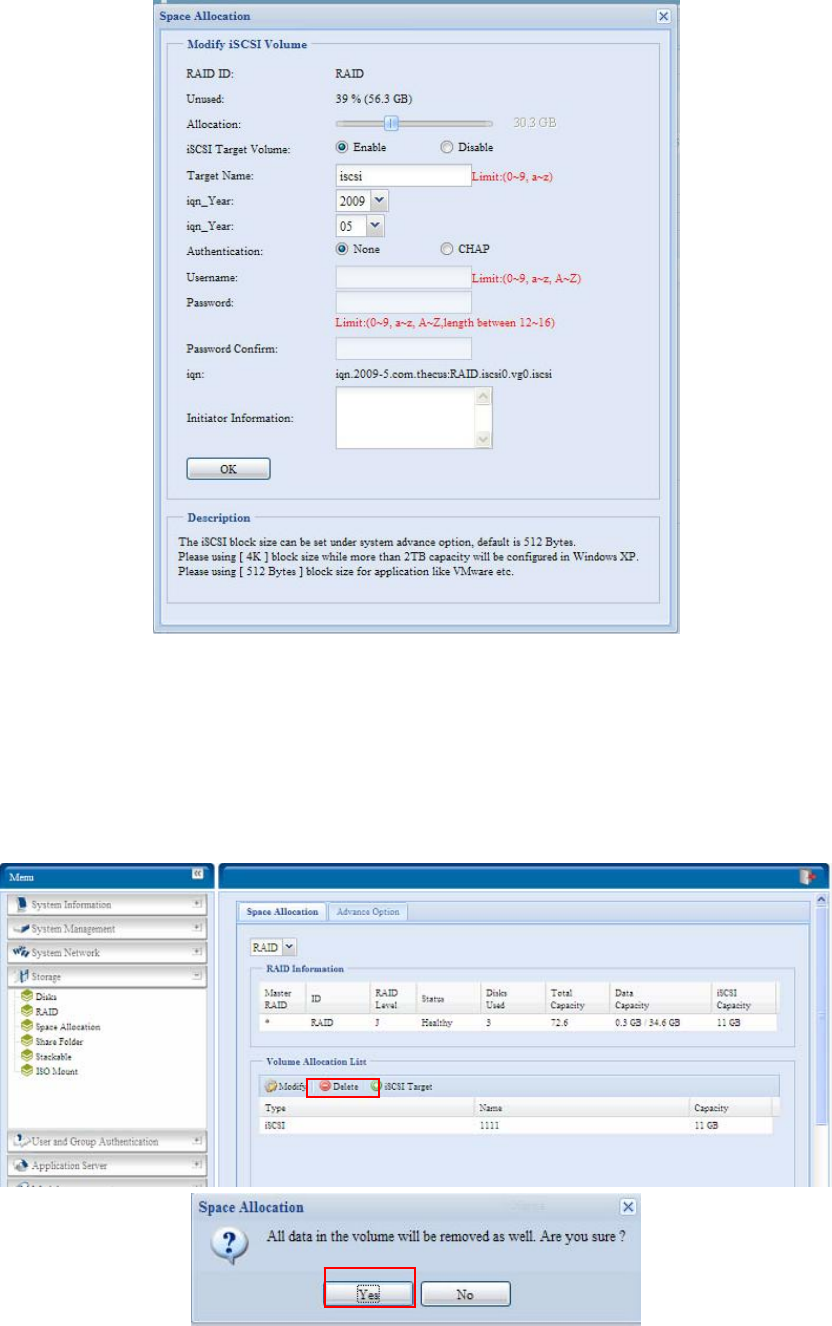This screenshot has width=832, height=1326.
Task: Click Modify in the Volume Allocation List toolbar
Action: (285, 1086)
